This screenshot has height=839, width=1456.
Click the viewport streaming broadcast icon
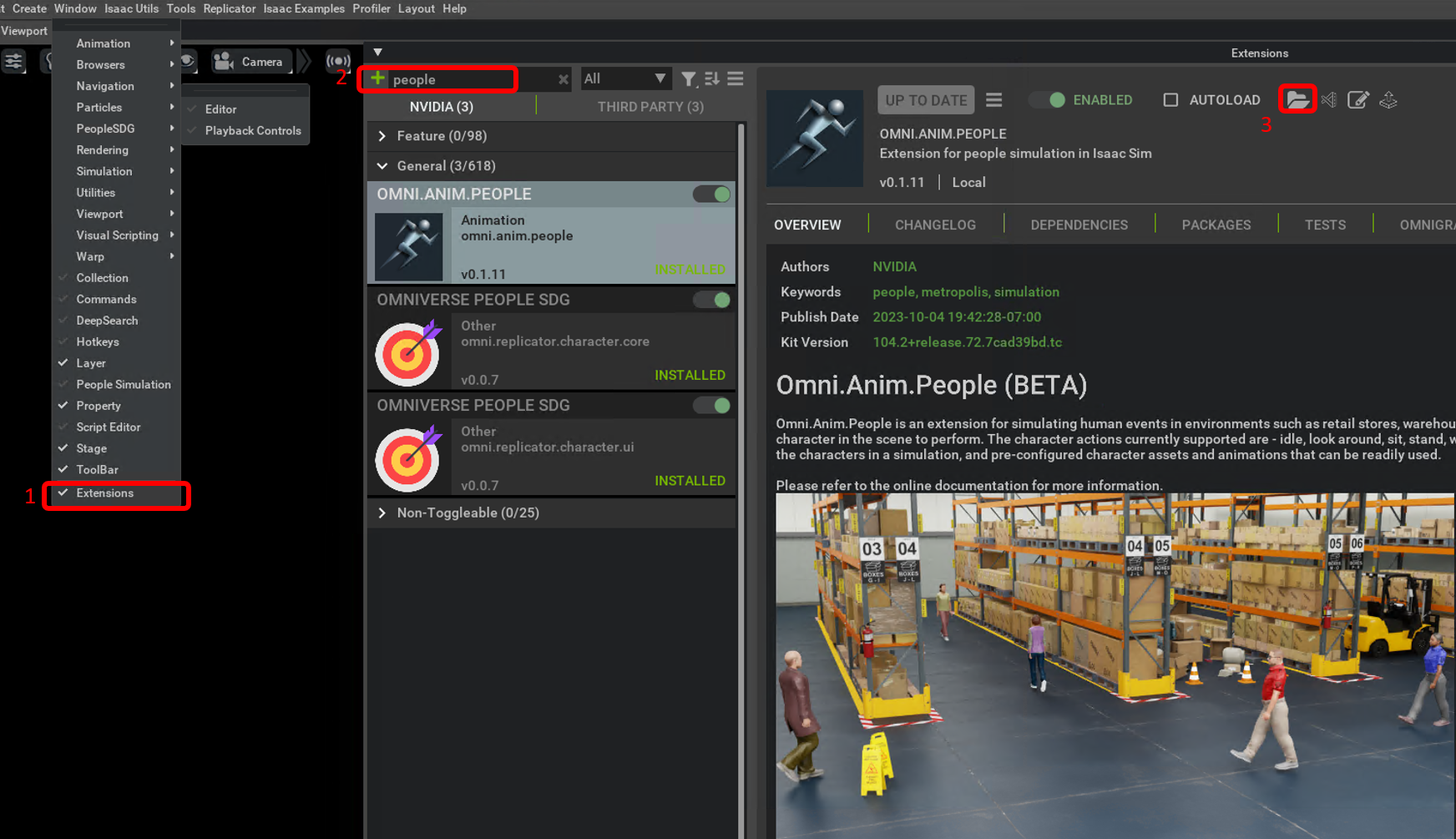(x=338, y=61)
